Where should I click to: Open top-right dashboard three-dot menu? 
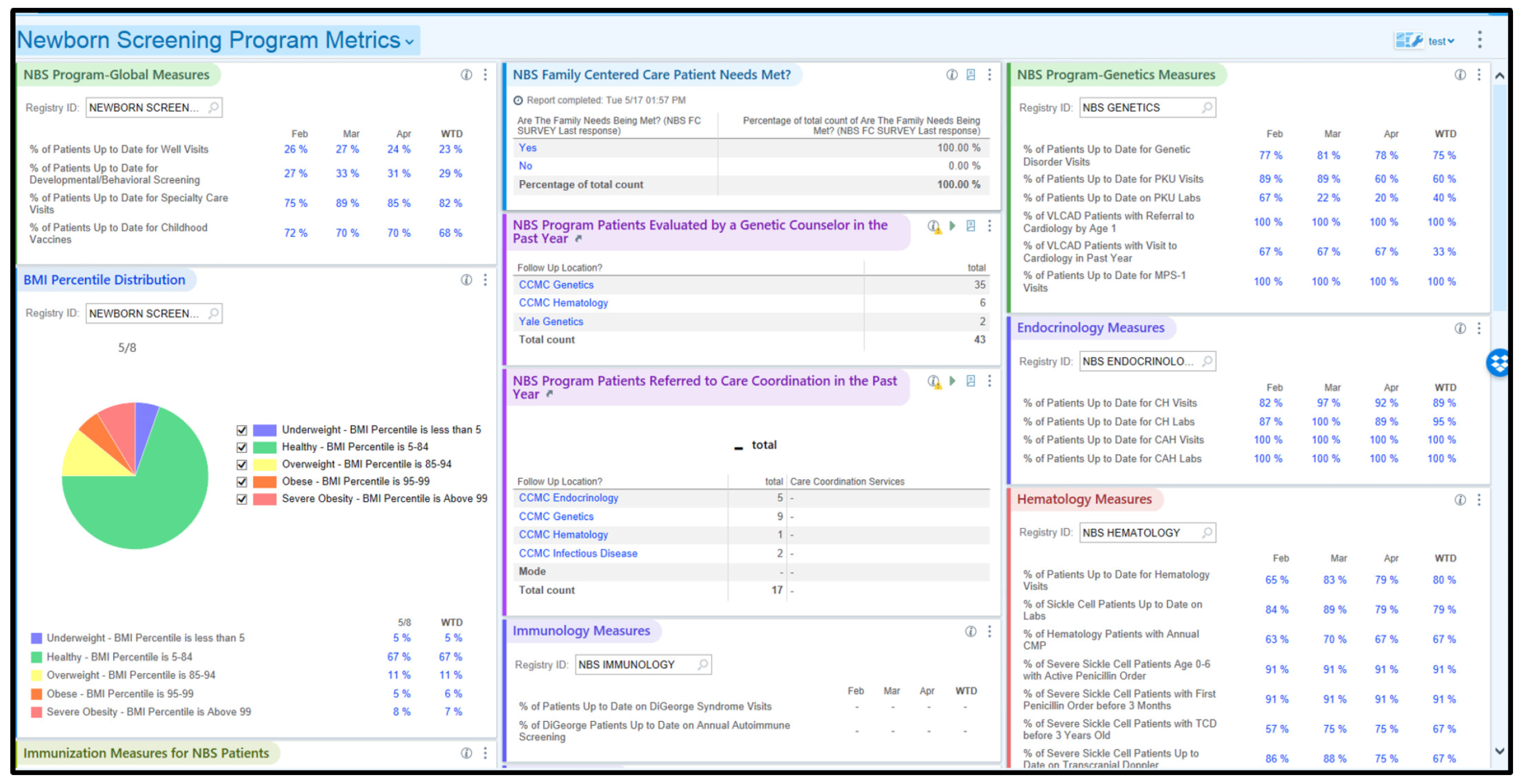coord(1480,40)
